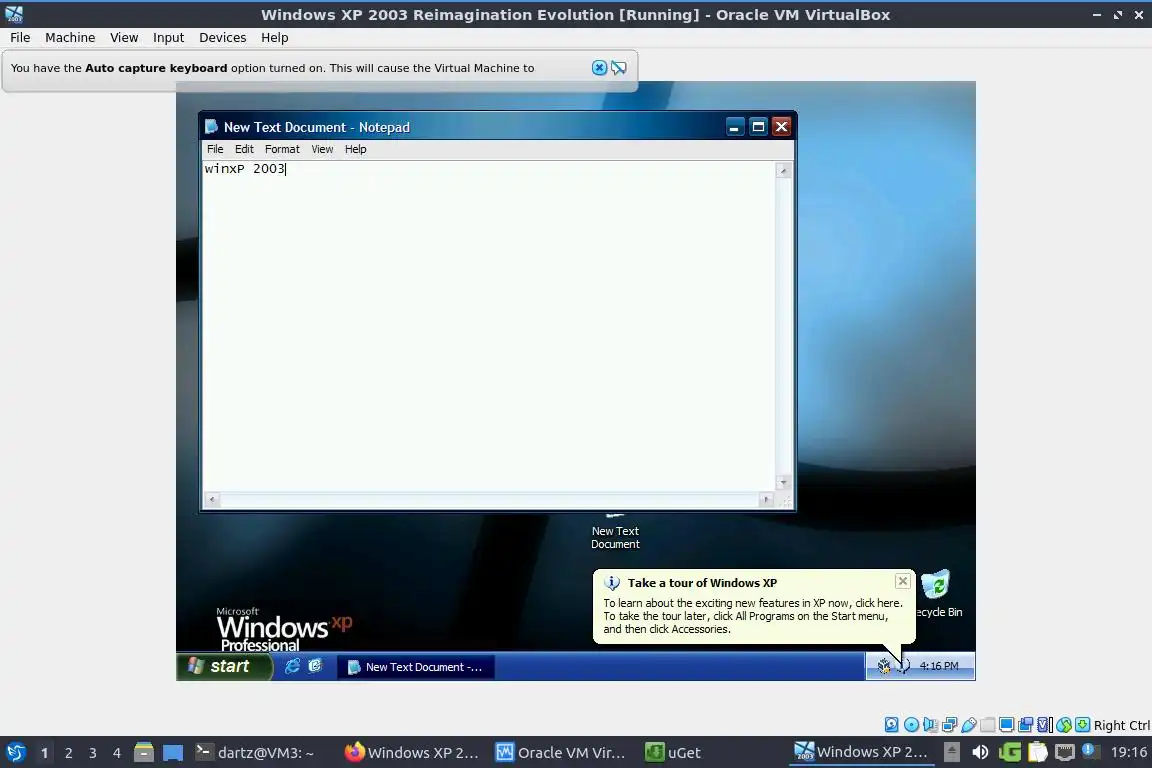Launch Internet Explorer from XP quick launch
The width and height of the screenshot is (1152, 768).
(292, 666)
